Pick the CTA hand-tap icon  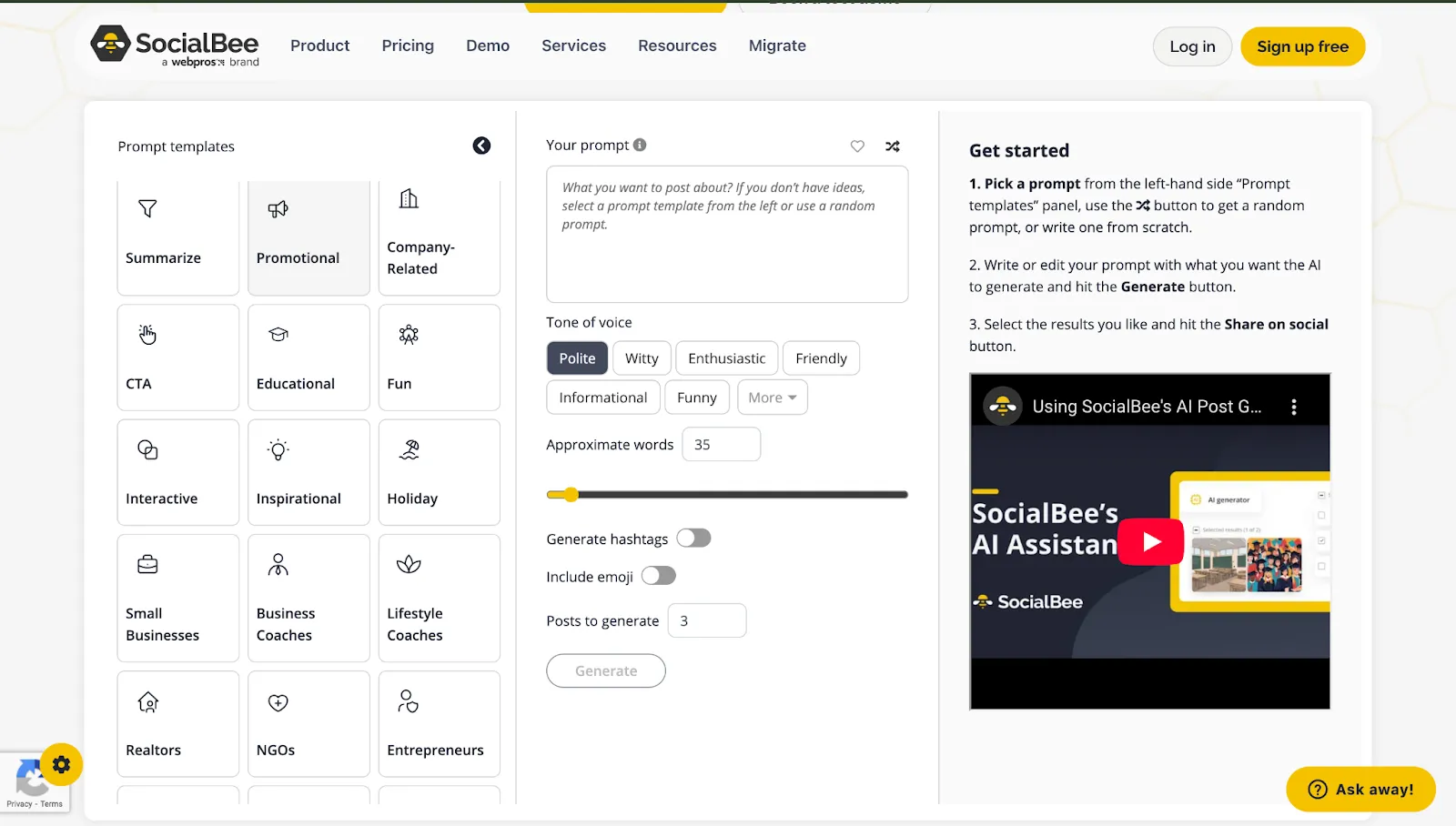[147, 335]
